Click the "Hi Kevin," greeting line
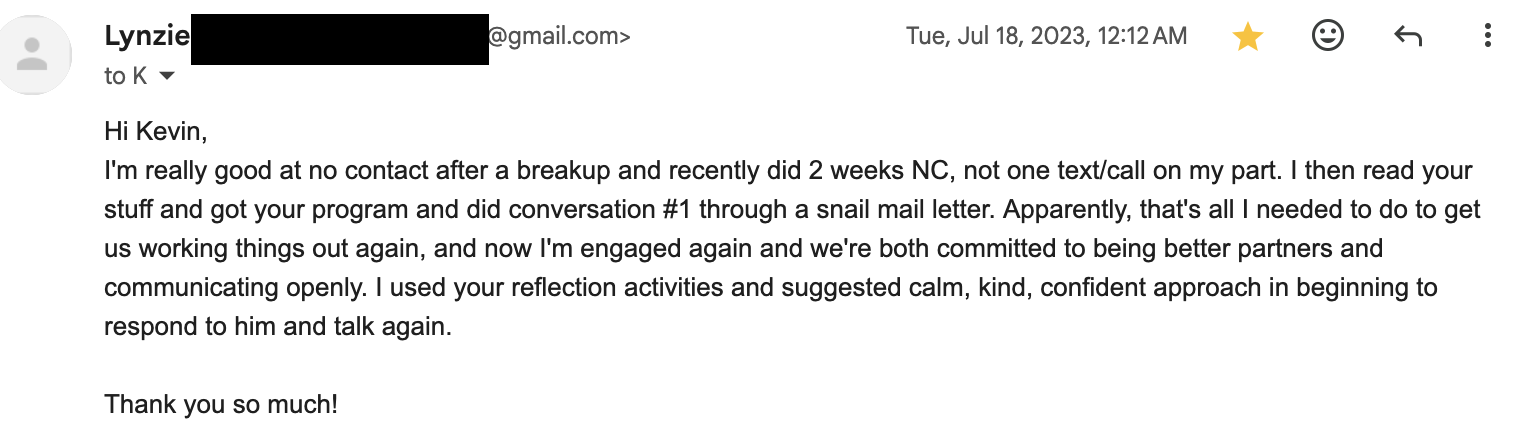Image resolution: width=1530 pixels, height=448 pixels. [155, 131]
